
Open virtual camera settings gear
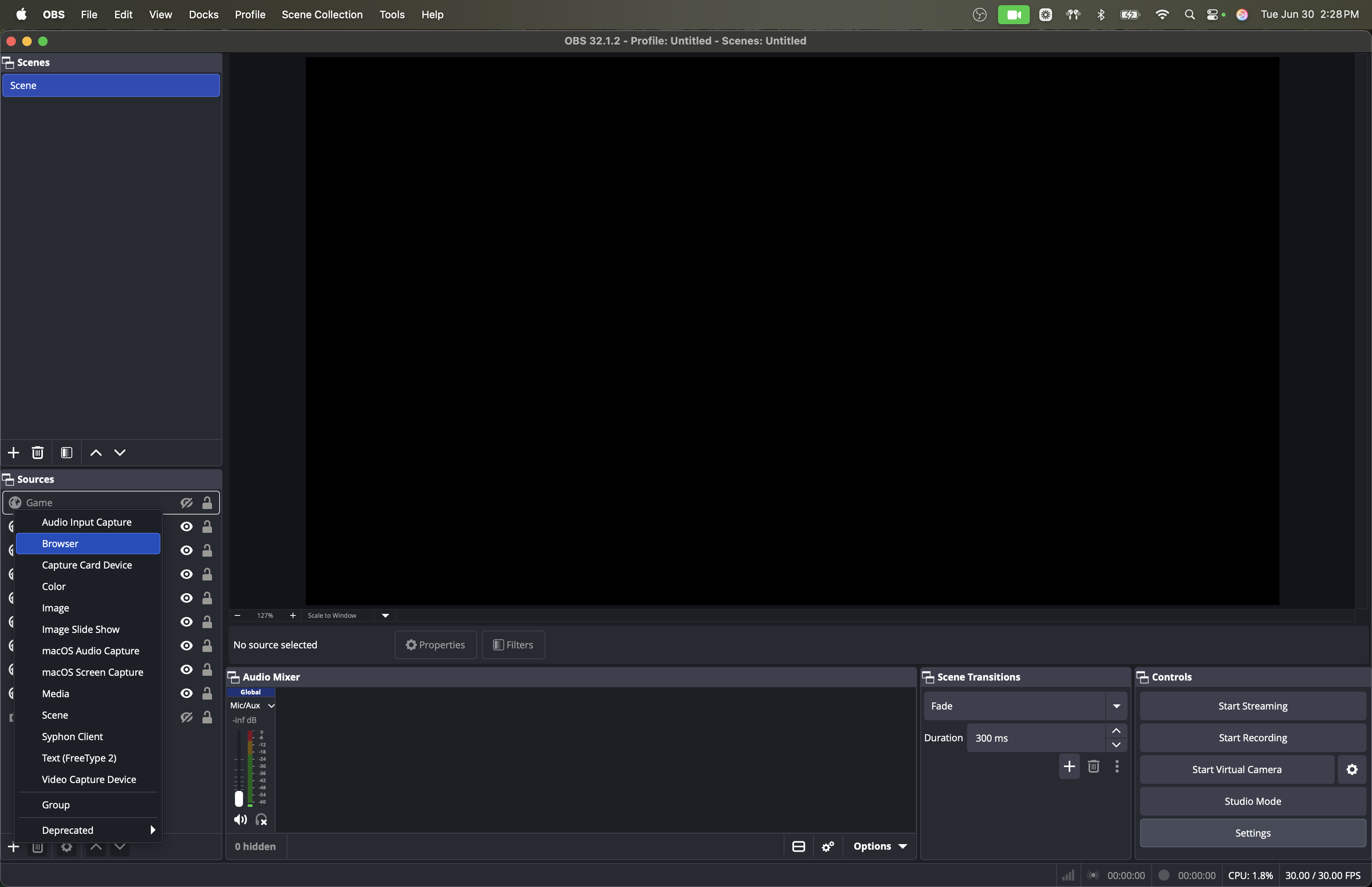[x=1352, y=769]
